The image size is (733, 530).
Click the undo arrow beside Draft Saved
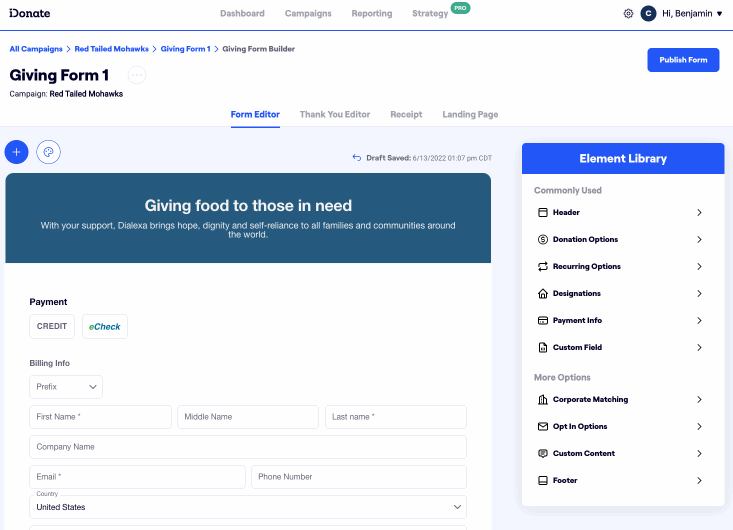click(x=357, y=158)
